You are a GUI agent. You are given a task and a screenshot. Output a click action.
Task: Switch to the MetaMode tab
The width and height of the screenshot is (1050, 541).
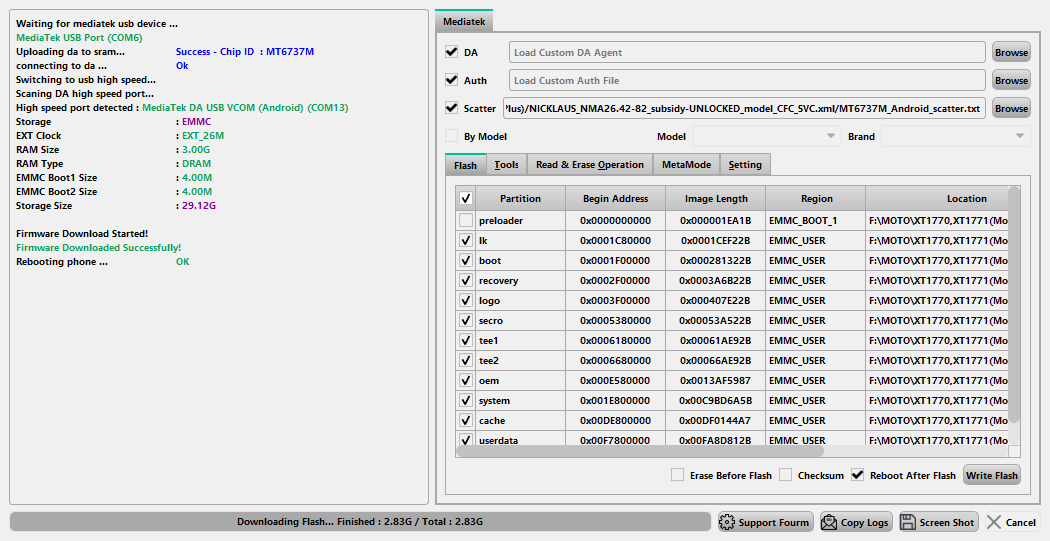click(x=686, y=165)
